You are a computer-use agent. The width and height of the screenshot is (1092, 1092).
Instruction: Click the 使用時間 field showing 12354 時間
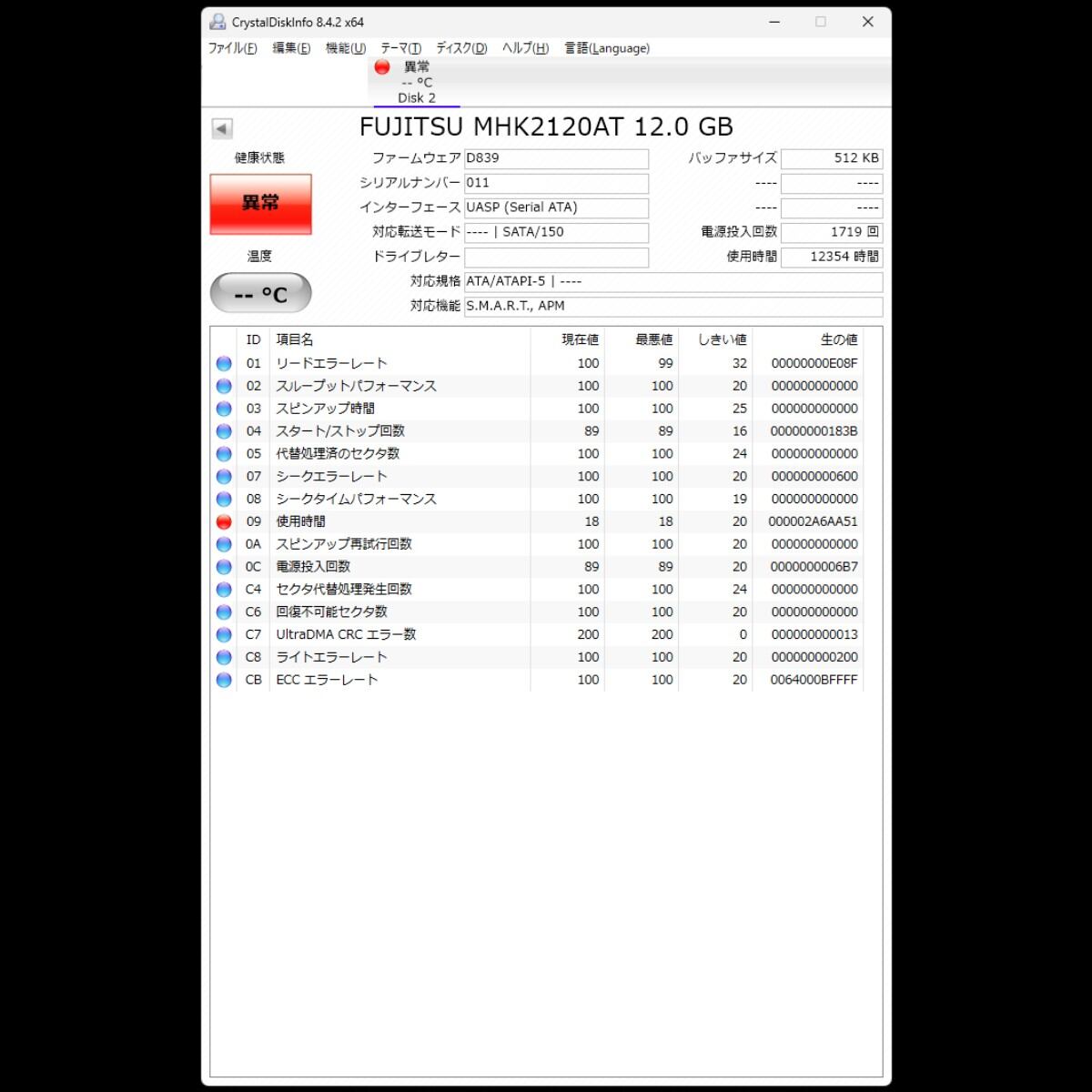(832, 257)
